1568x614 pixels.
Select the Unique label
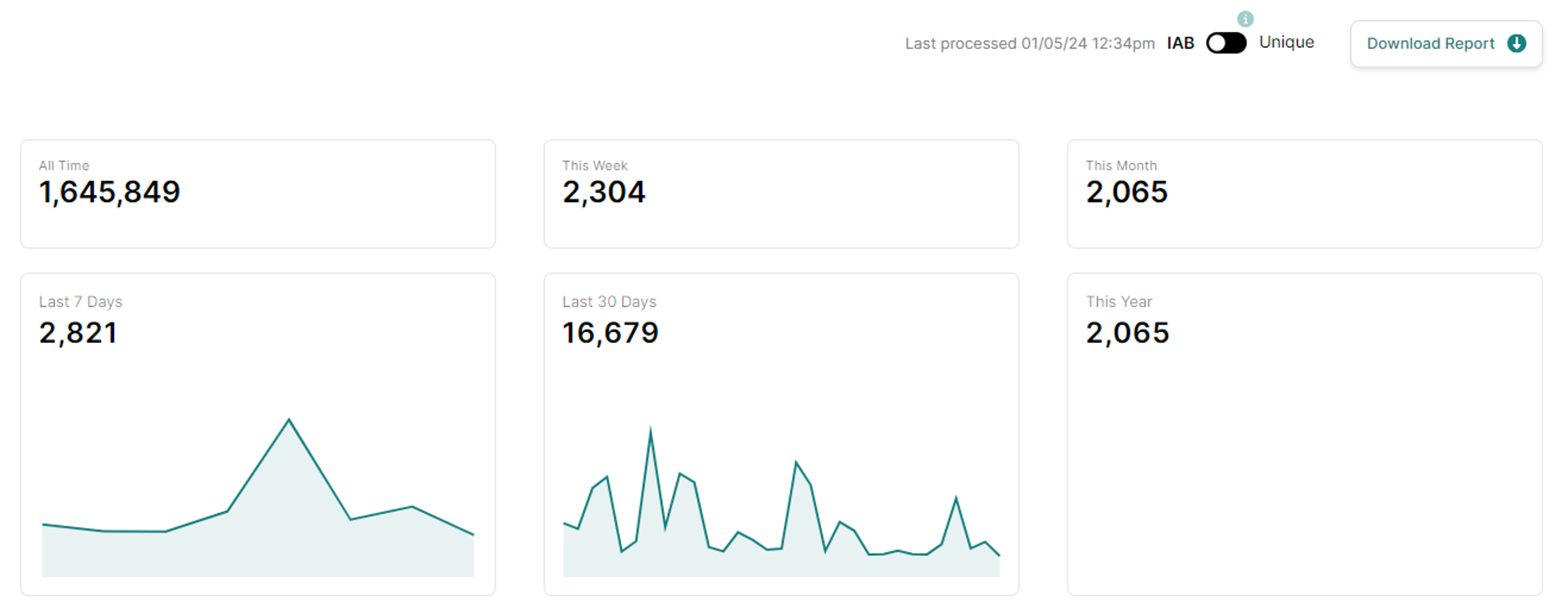pos(1286,42)
